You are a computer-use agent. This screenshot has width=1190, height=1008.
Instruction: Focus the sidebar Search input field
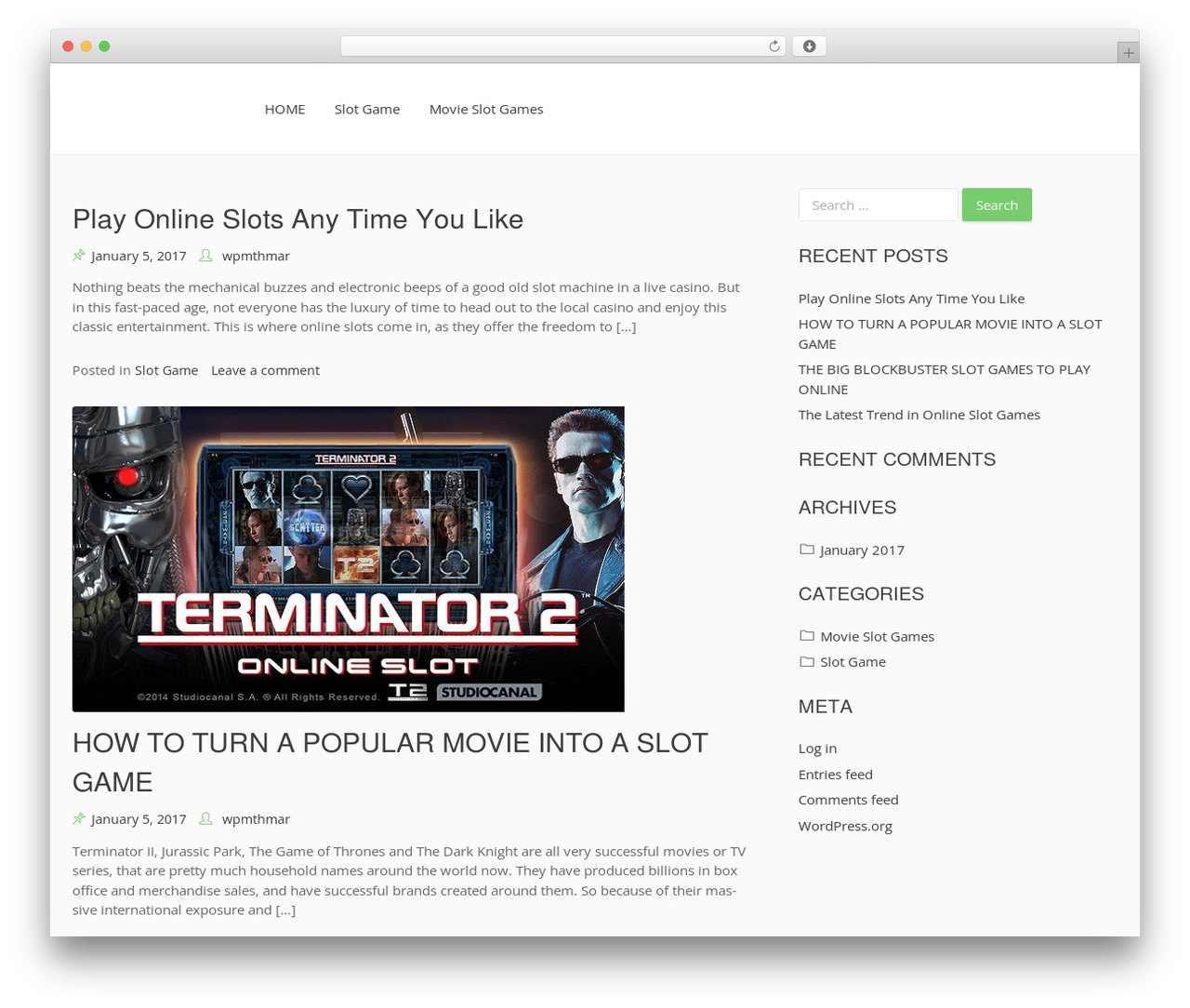(x=878, y=205)
